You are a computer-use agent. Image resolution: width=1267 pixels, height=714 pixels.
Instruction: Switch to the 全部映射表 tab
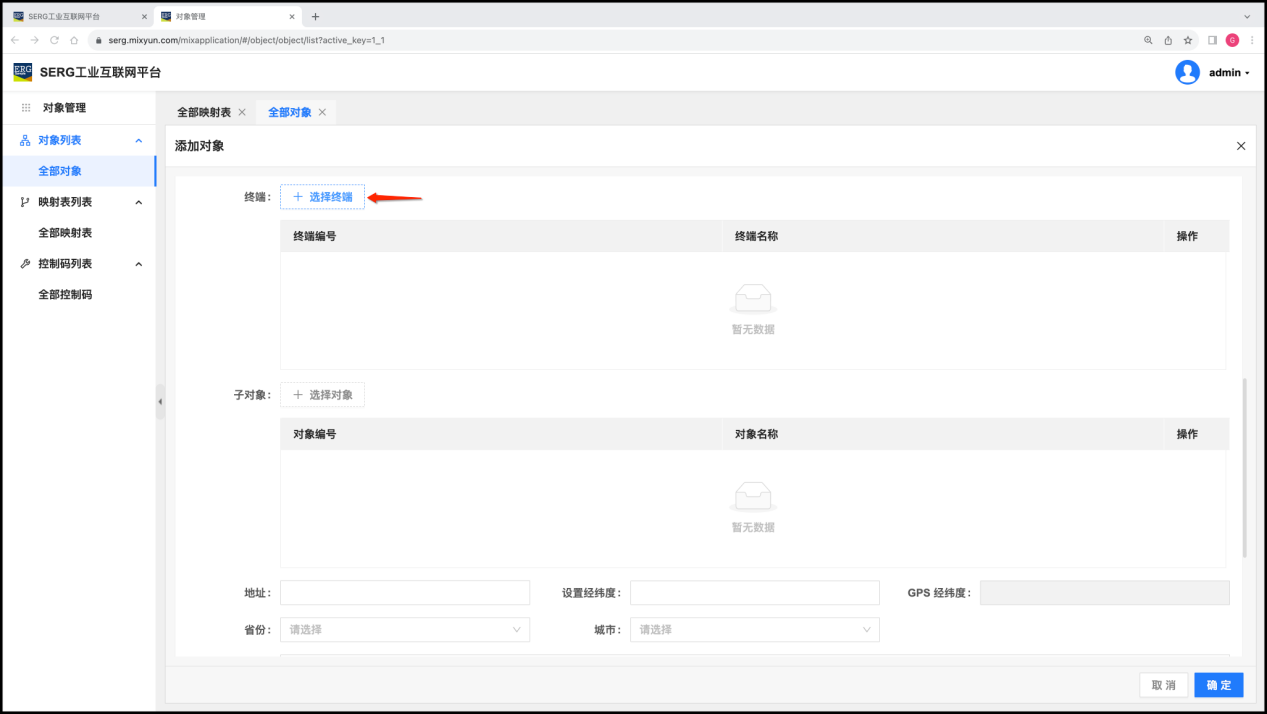pos(204,113)
